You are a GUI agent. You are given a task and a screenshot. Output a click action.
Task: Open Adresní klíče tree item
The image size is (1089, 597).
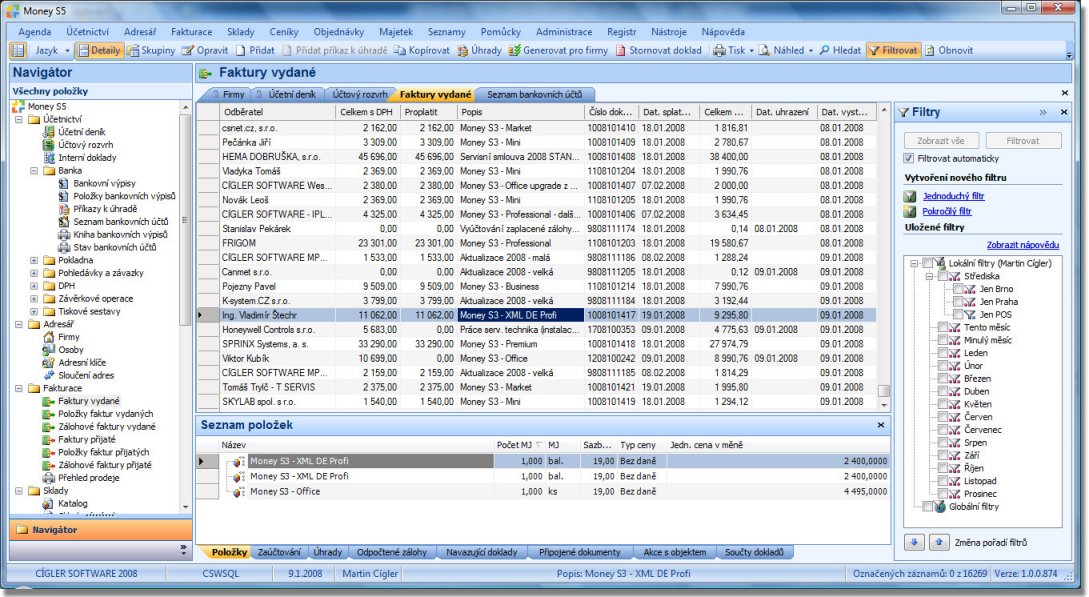[x=82, y=362]
